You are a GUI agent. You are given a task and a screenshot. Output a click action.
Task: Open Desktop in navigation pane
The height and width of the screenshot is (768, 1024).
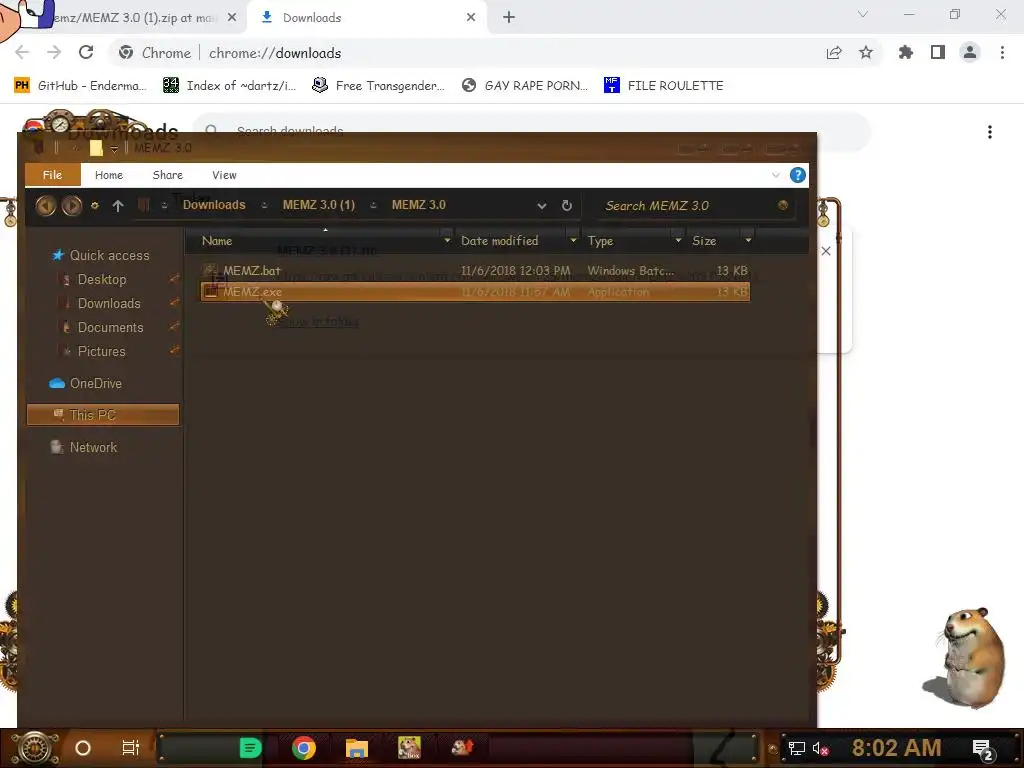pos(101,280)
